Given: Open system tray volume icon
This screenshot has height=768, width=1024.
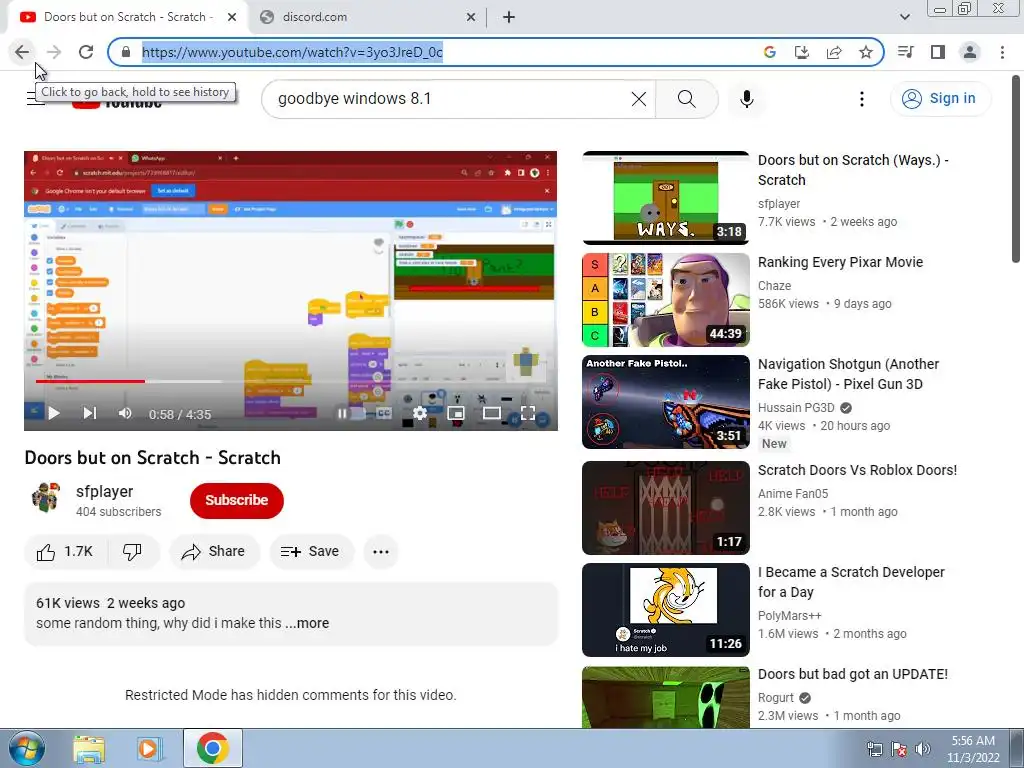Looking at the screenshot, I should [x=923, y=749].
